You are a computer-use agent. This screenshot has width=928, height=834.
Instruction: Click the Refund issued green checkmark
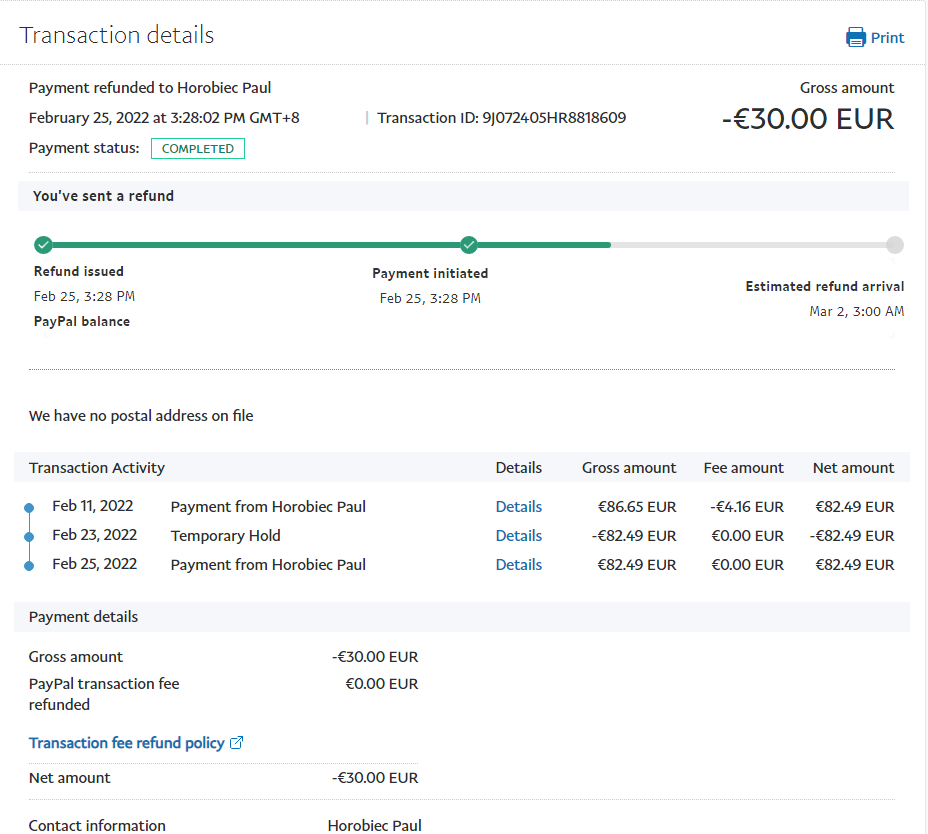pyautogui.click(x=43, y=245)
